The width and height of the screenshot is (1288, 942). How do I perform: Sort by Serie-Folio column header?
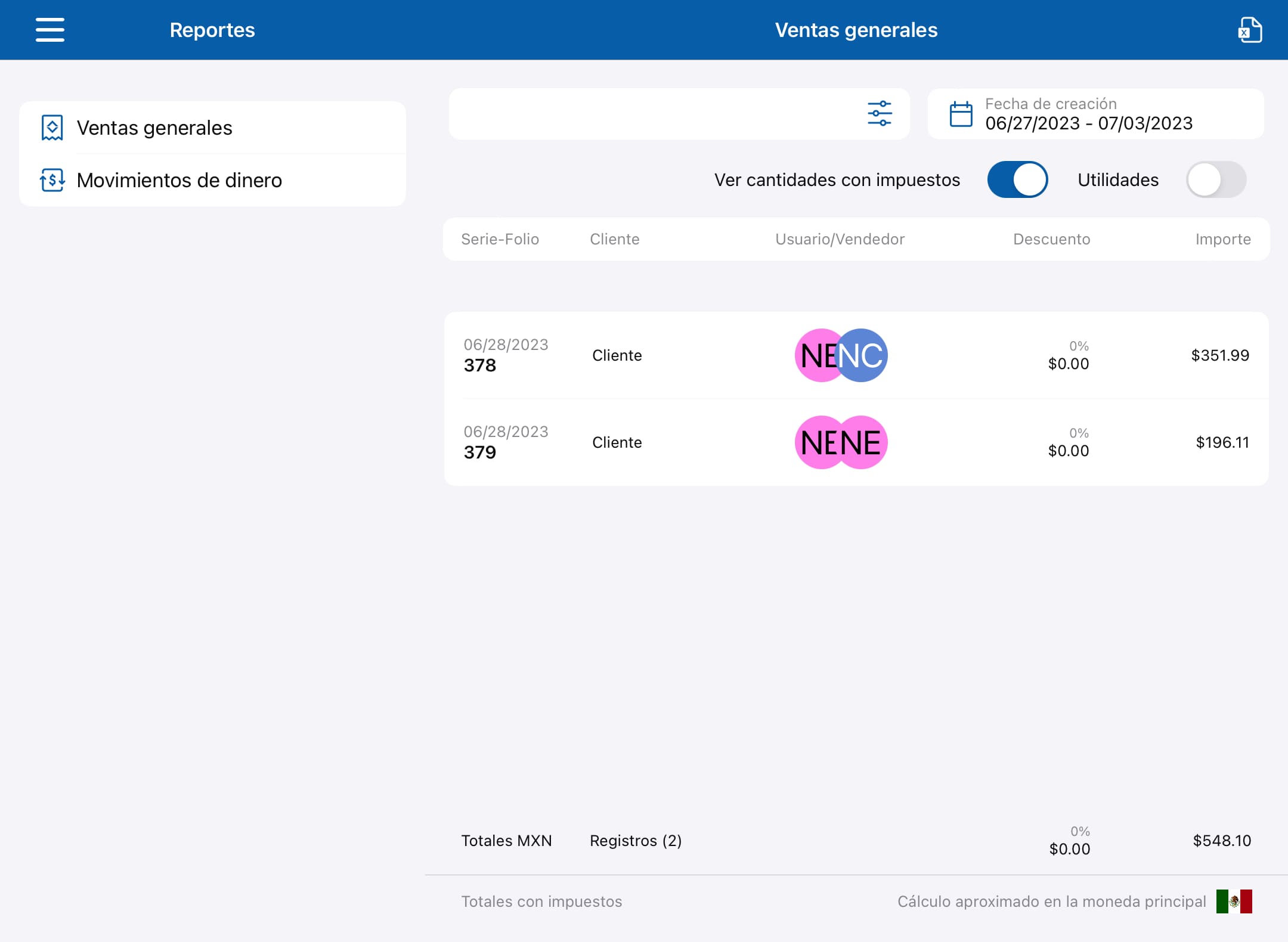coord(500,239)
